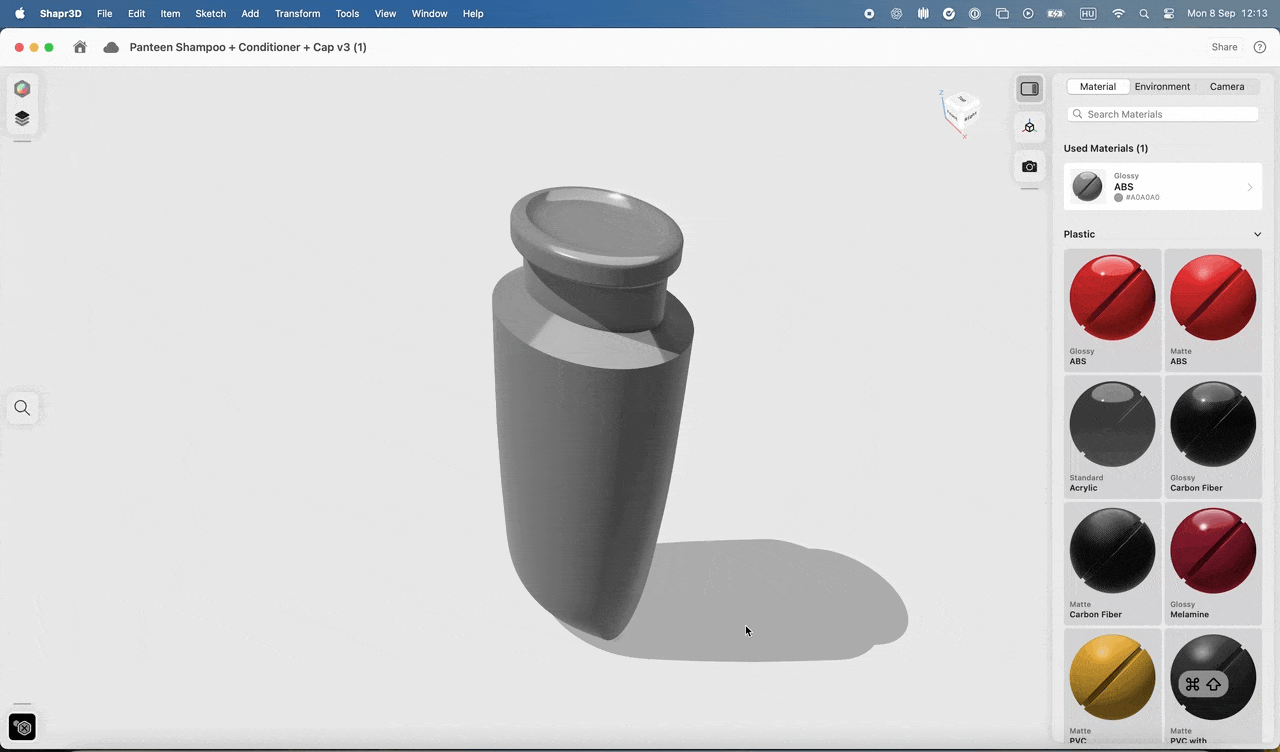Click the view cube mode icon
1280x752 pixels.
click(1029, 127)
